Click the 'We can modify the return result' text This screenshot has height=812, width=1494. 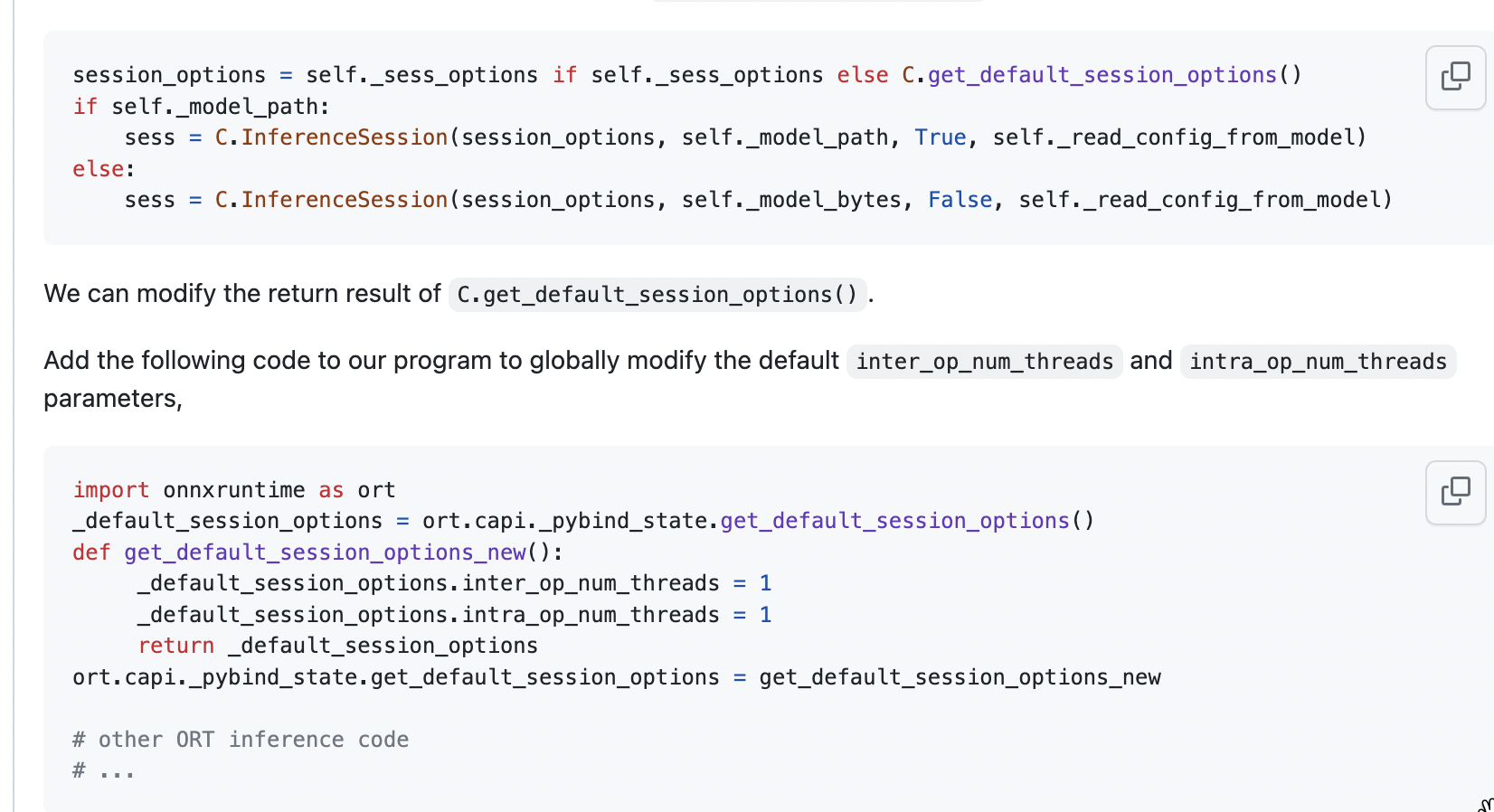[x=241, y=294]
